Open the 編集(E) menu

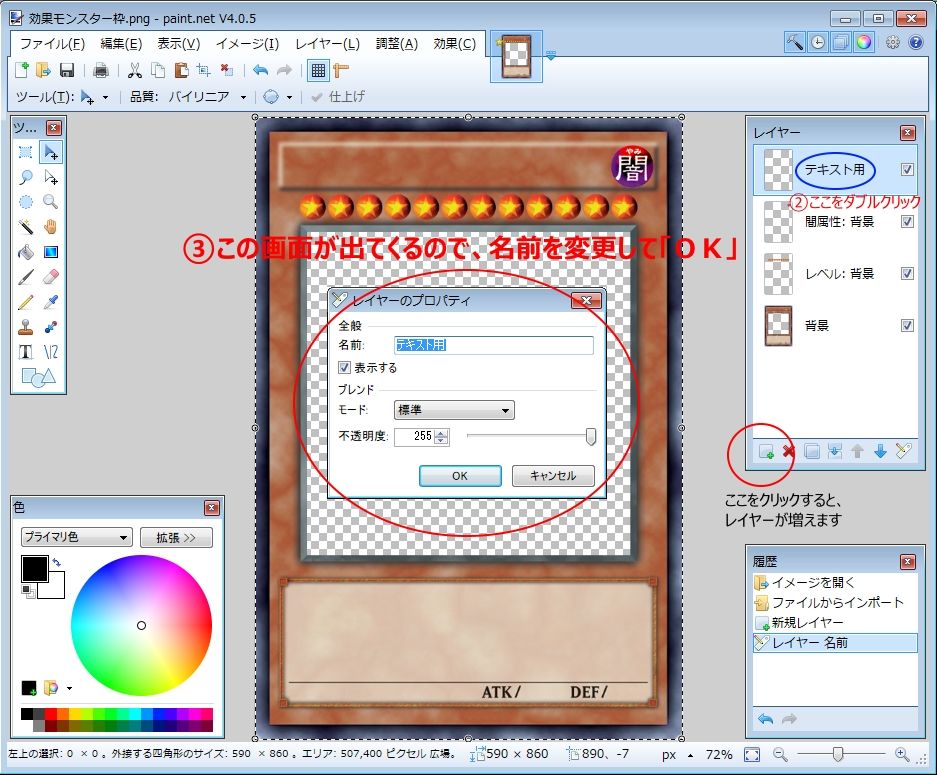pos(121,44)
